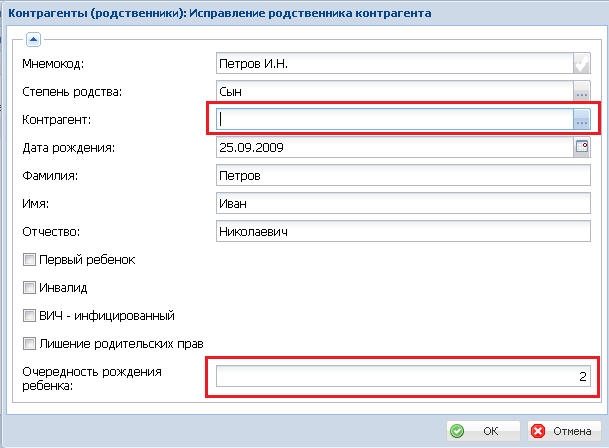Viewport: 609px width, 448px height.
Task: Toggle the Инвалид checkbox
Action: tap(29, 288)
